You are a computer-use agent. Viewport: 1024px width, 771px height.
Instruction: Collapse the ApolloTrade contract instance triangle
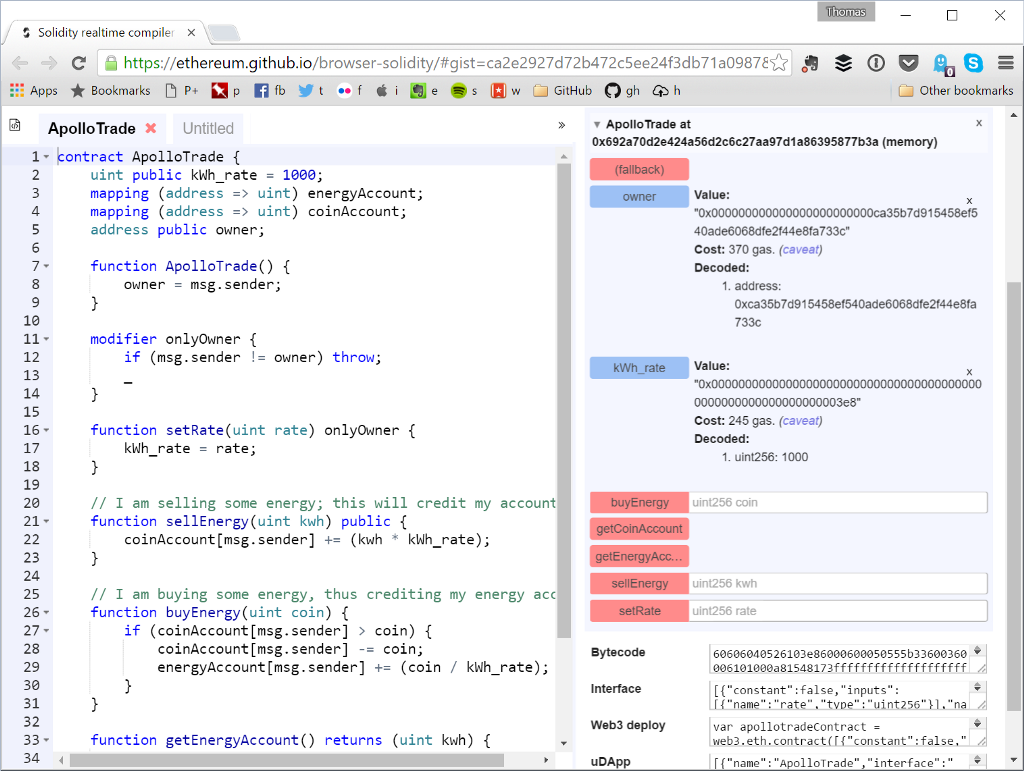pos(597,125)
